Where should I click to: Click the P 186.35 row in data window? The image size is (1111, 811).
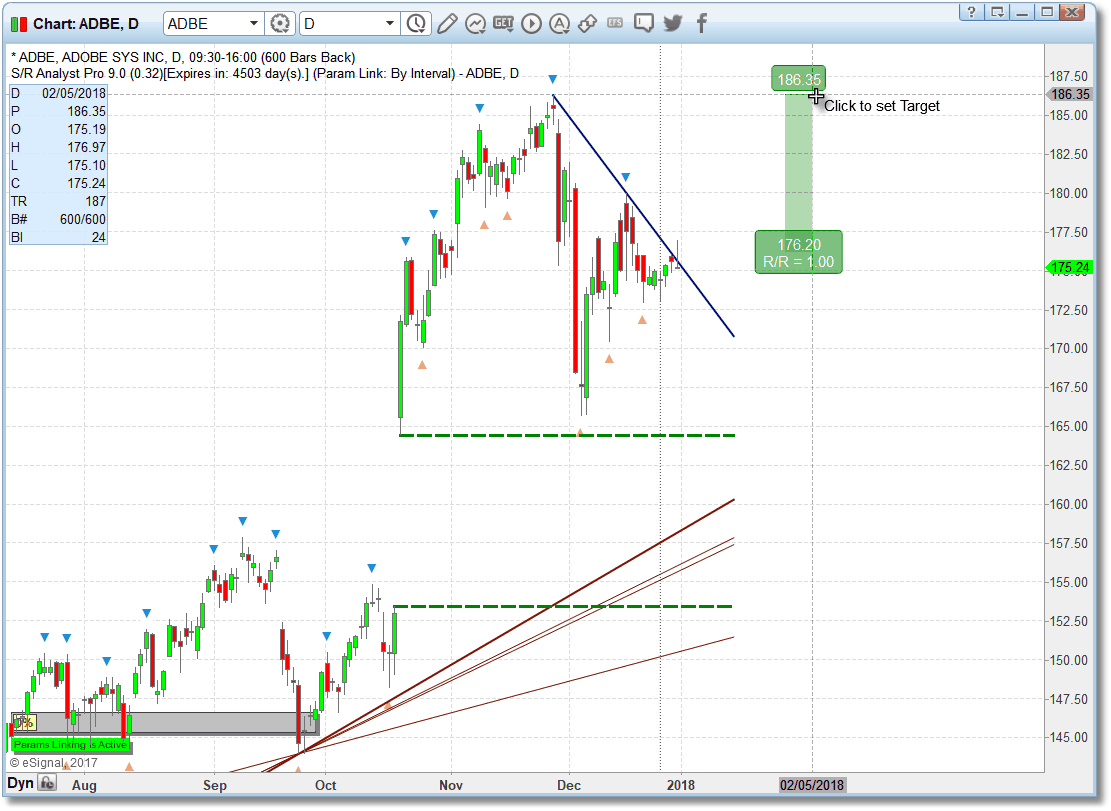pyautogui.click(x=58, y=111)
